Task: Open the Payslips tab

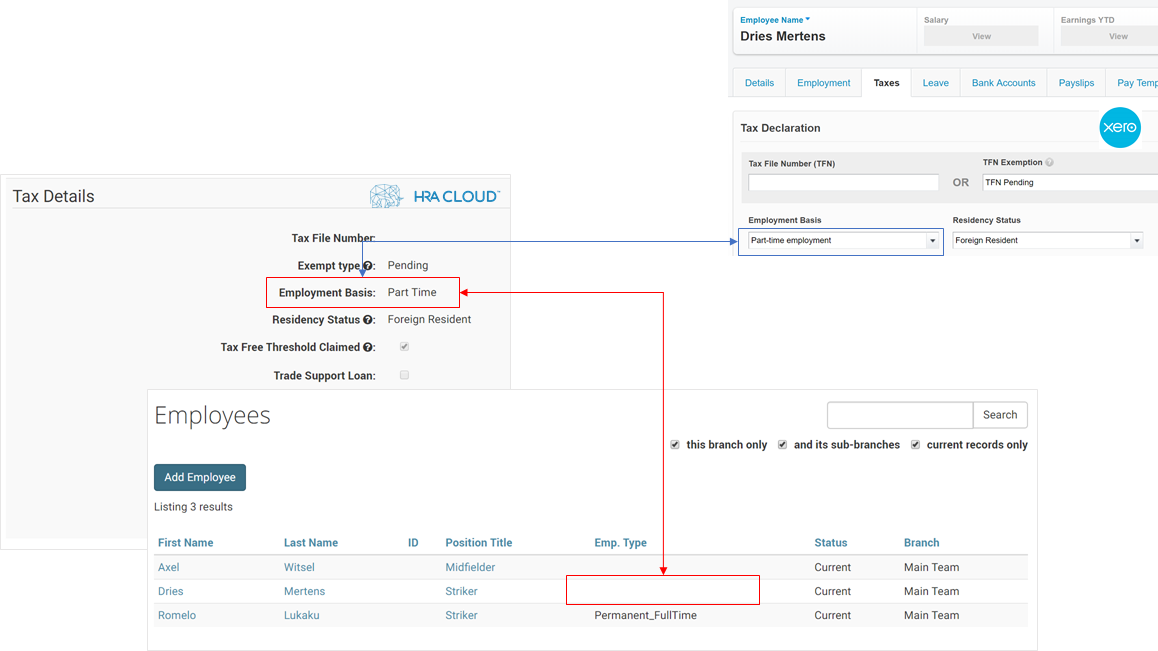Action: click(x=1076, y=83)
